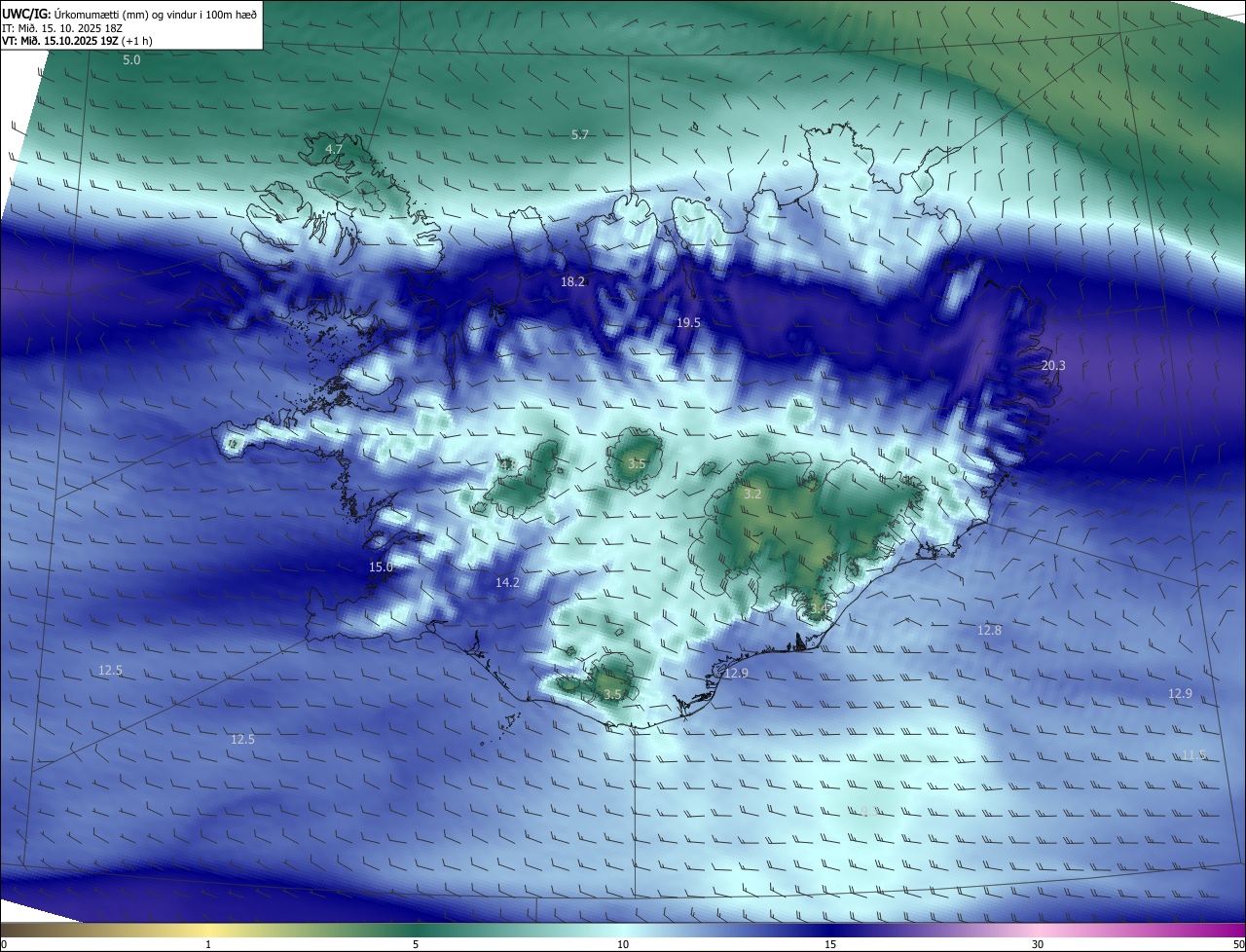Screen dimensions: 1246x952
Task: Click the 12.9 value just off the south coast
Action: coord(736,674)
